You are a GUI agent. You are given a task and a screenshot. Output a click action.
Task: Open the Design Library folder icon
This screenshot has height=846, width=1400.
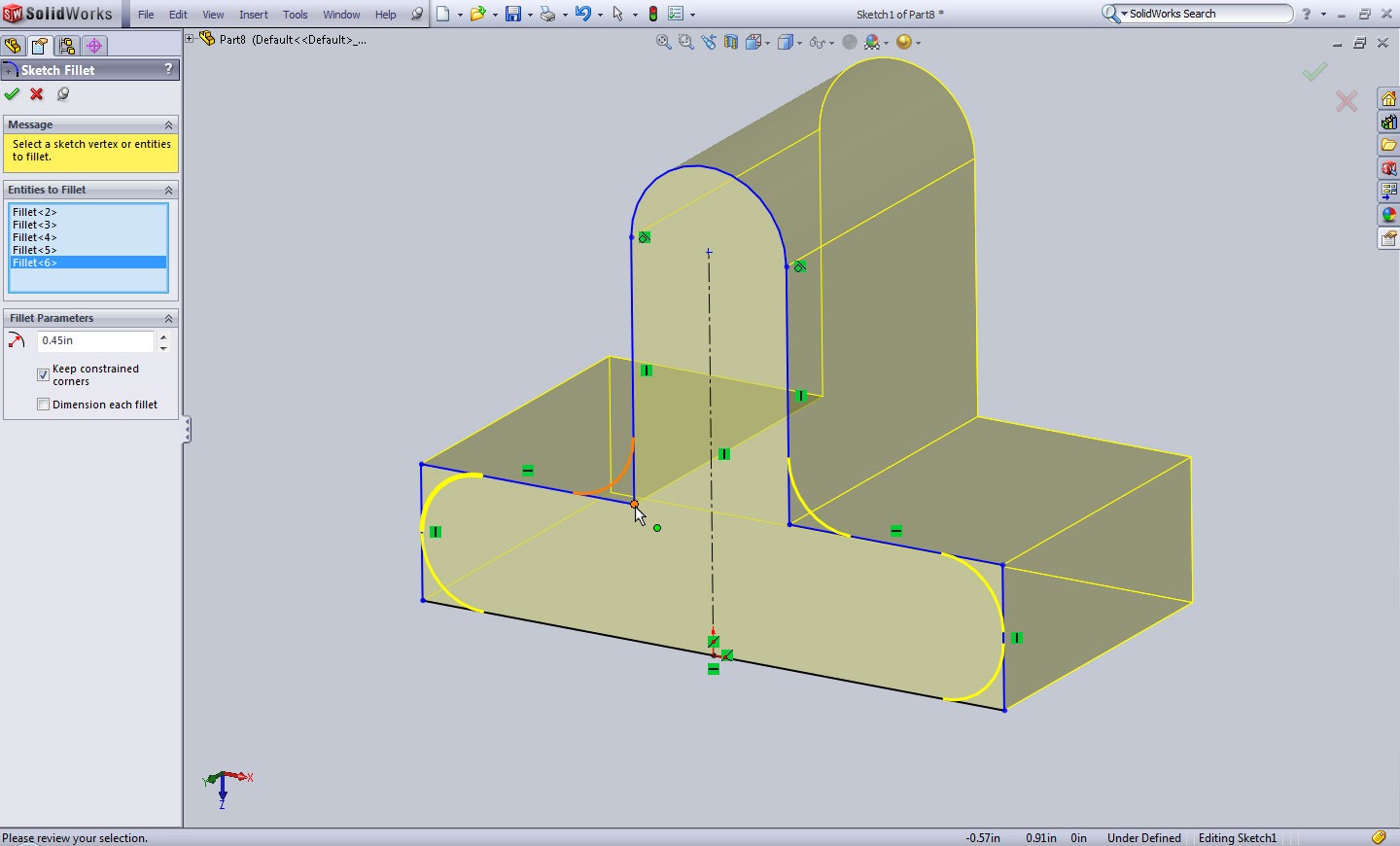click(1388, 145)
